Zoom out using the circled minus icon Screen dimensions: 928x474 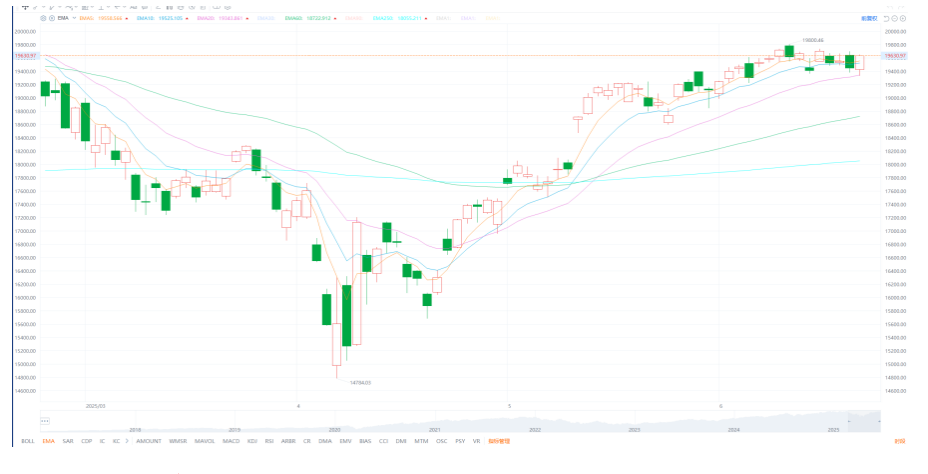pyautogui.click(x=894, y=18)
